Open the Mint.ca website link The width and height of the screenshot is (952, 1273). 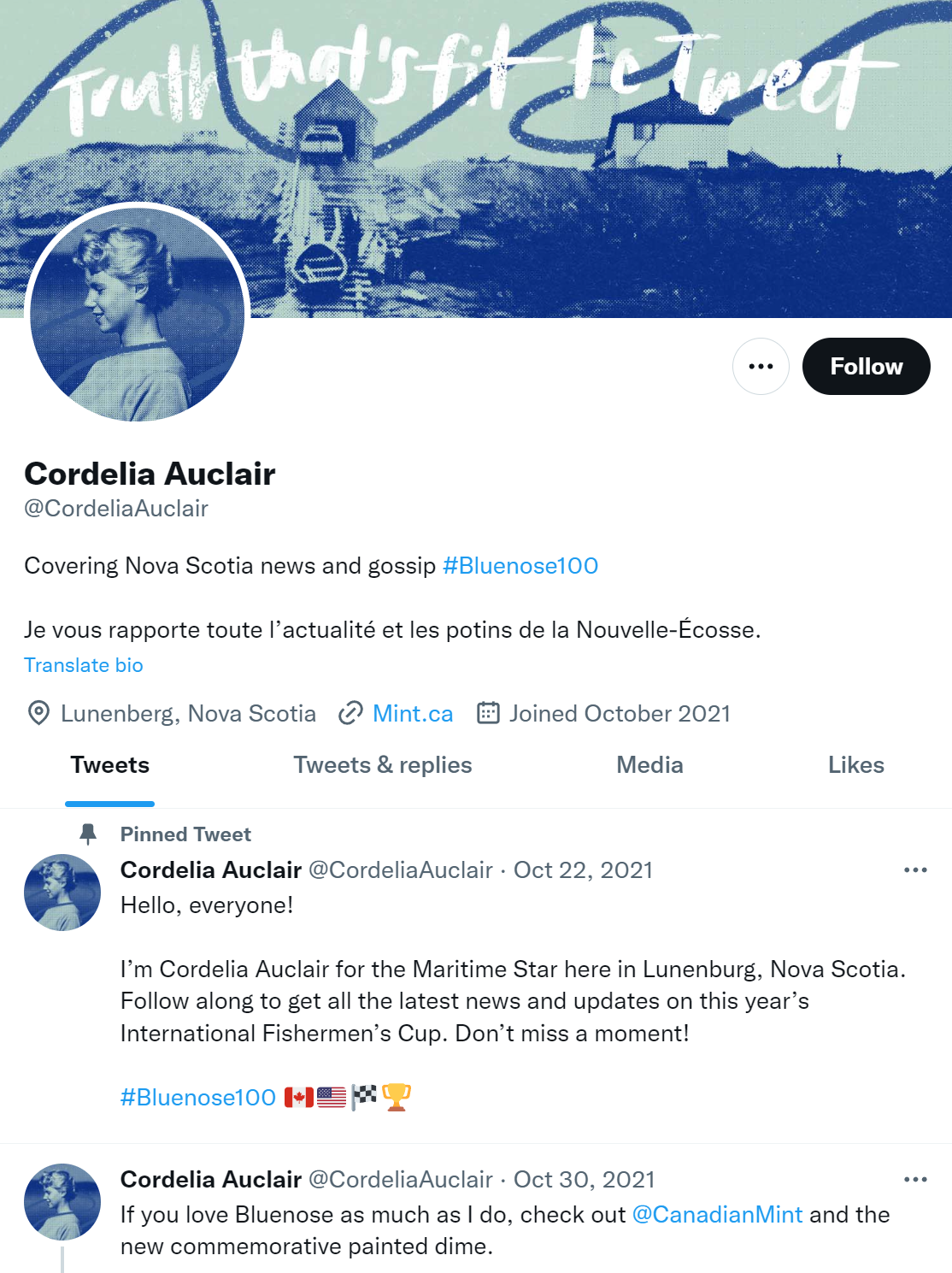tap(413, 713)
